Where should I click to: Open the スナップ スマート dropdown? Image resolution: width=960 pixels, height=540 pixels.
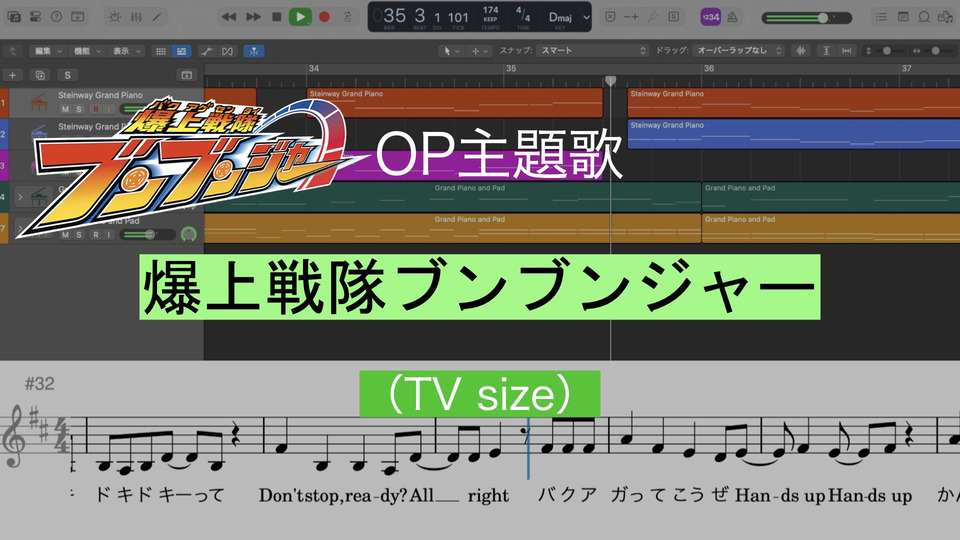pyautogui.click(x=592, y=51)
